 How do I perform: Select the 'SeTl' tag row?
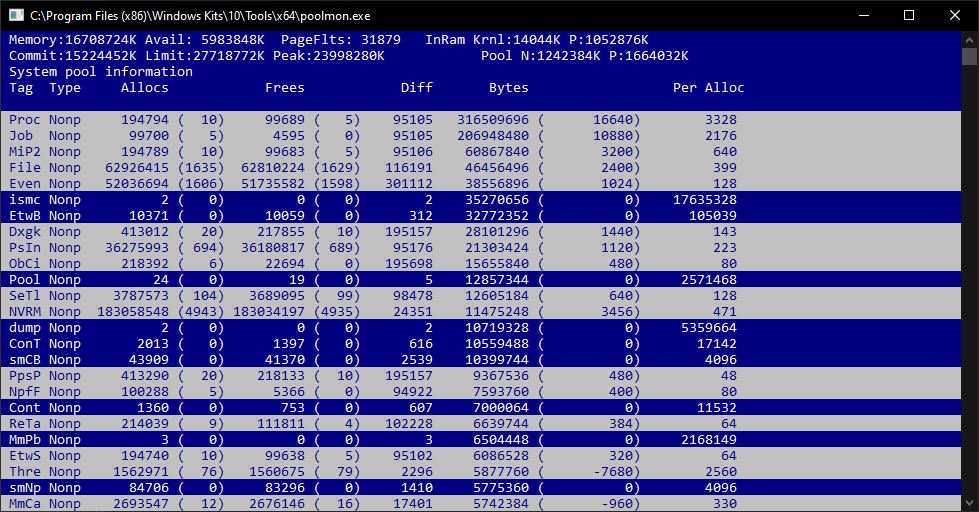click(481, 295)
